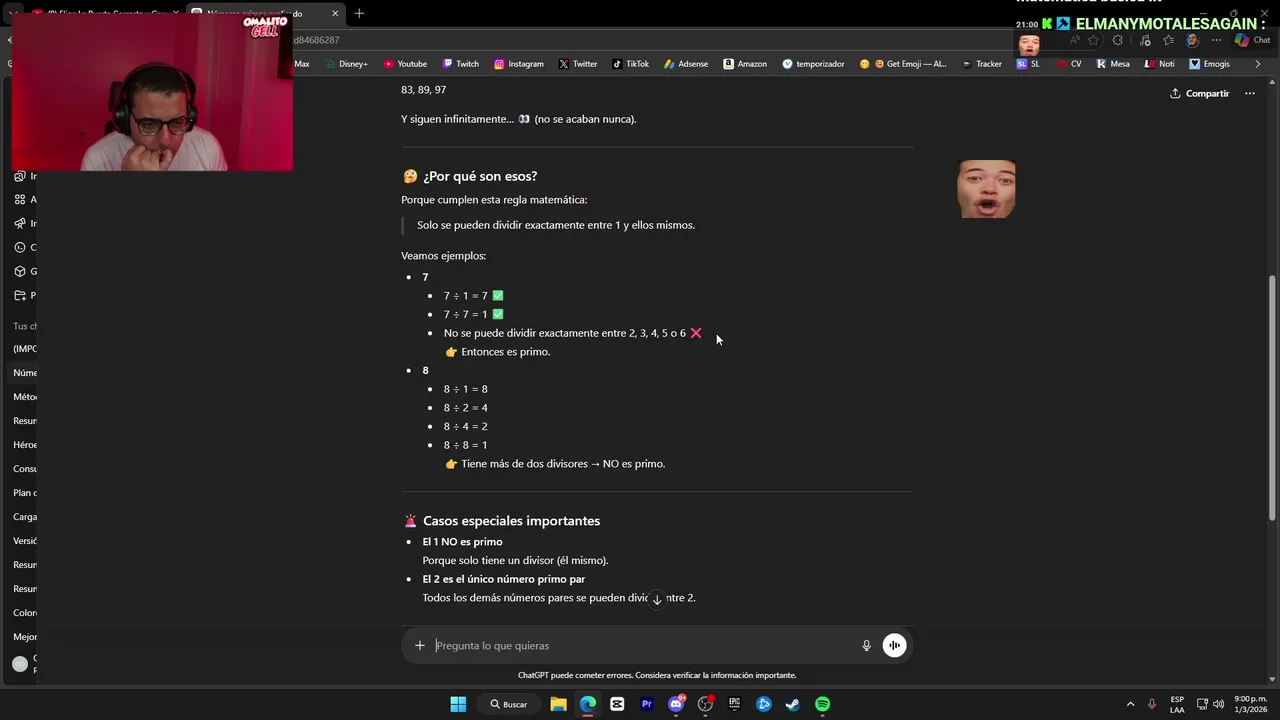The image size is (1280, 720).
Task: Open the Get Emoji bookmark
Action: click(903, 64)
